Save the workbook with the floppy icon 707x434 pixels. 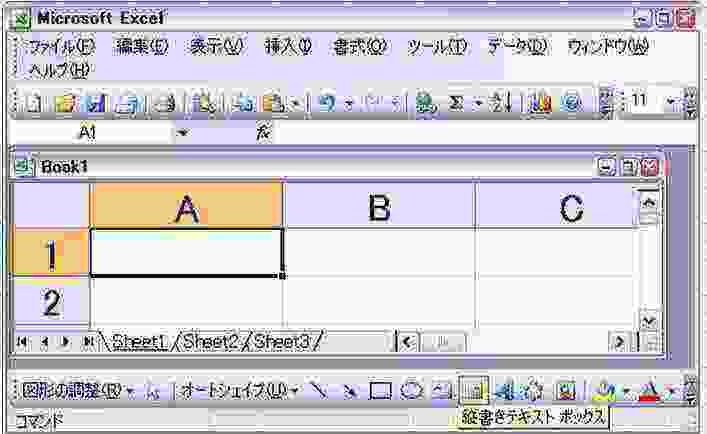pos(95,103)
